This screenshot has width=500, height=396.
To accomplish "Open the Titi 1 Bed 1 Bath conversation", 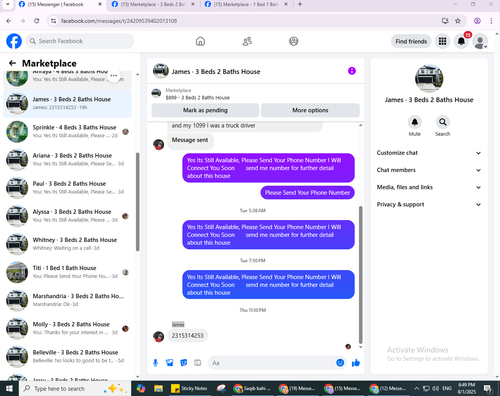I will (x=67, y=272).
